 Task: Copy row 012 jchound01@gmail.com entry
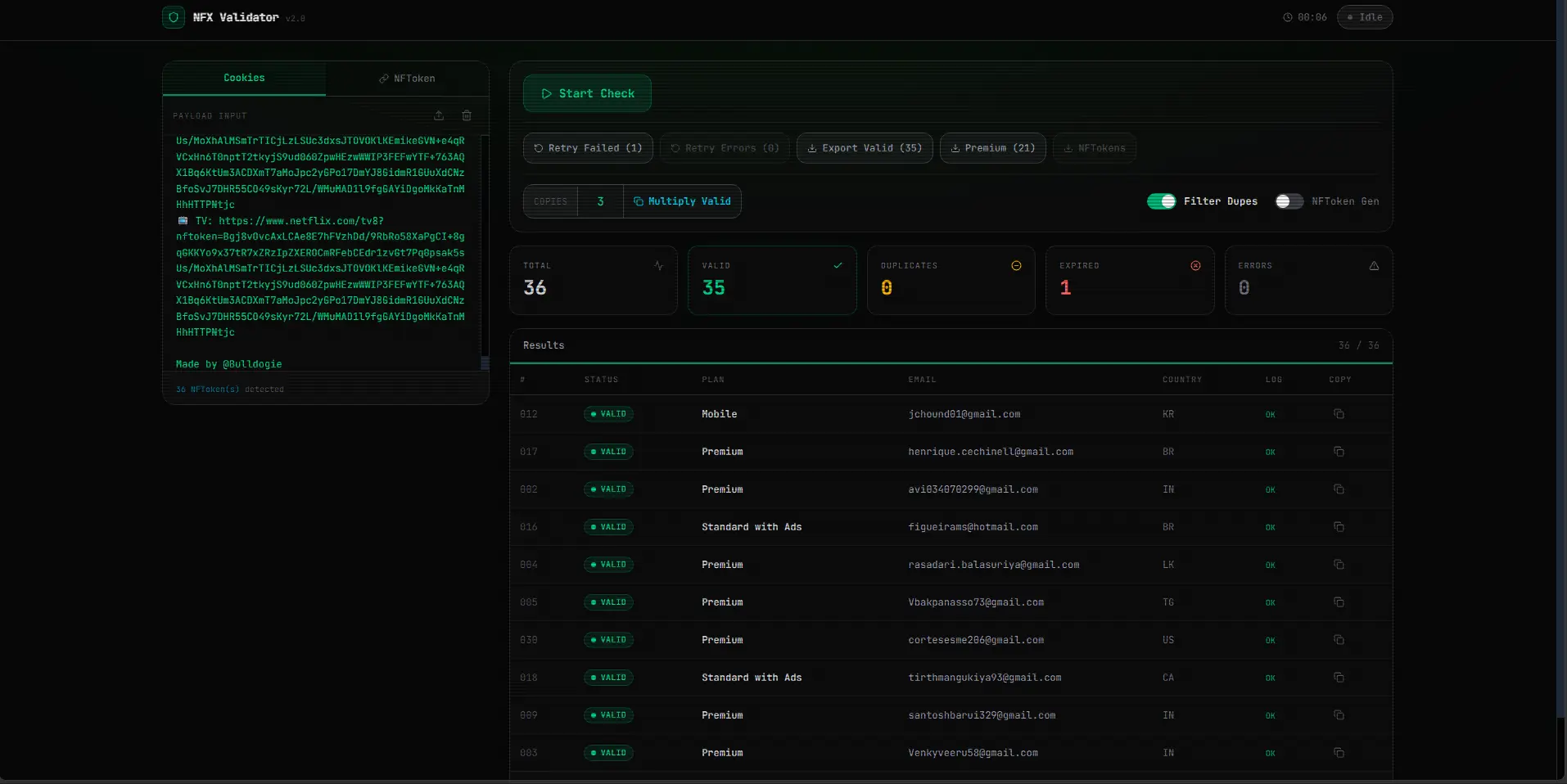tap(1339, 414)
